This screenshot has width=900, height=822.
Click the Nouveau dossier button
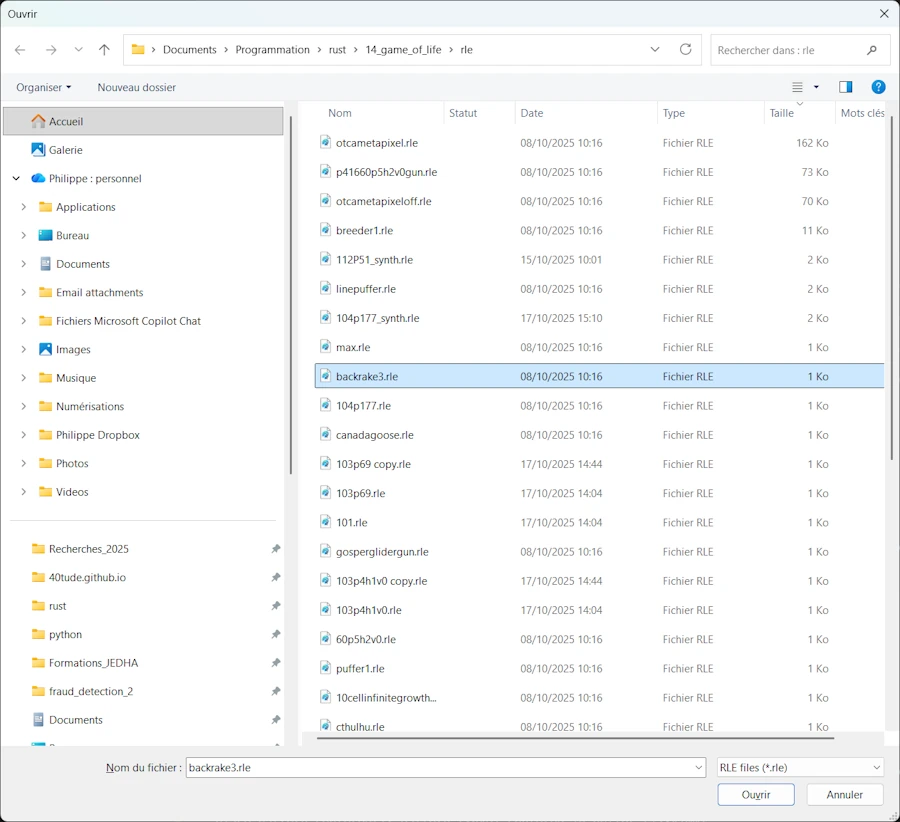(x=136, y=87)
